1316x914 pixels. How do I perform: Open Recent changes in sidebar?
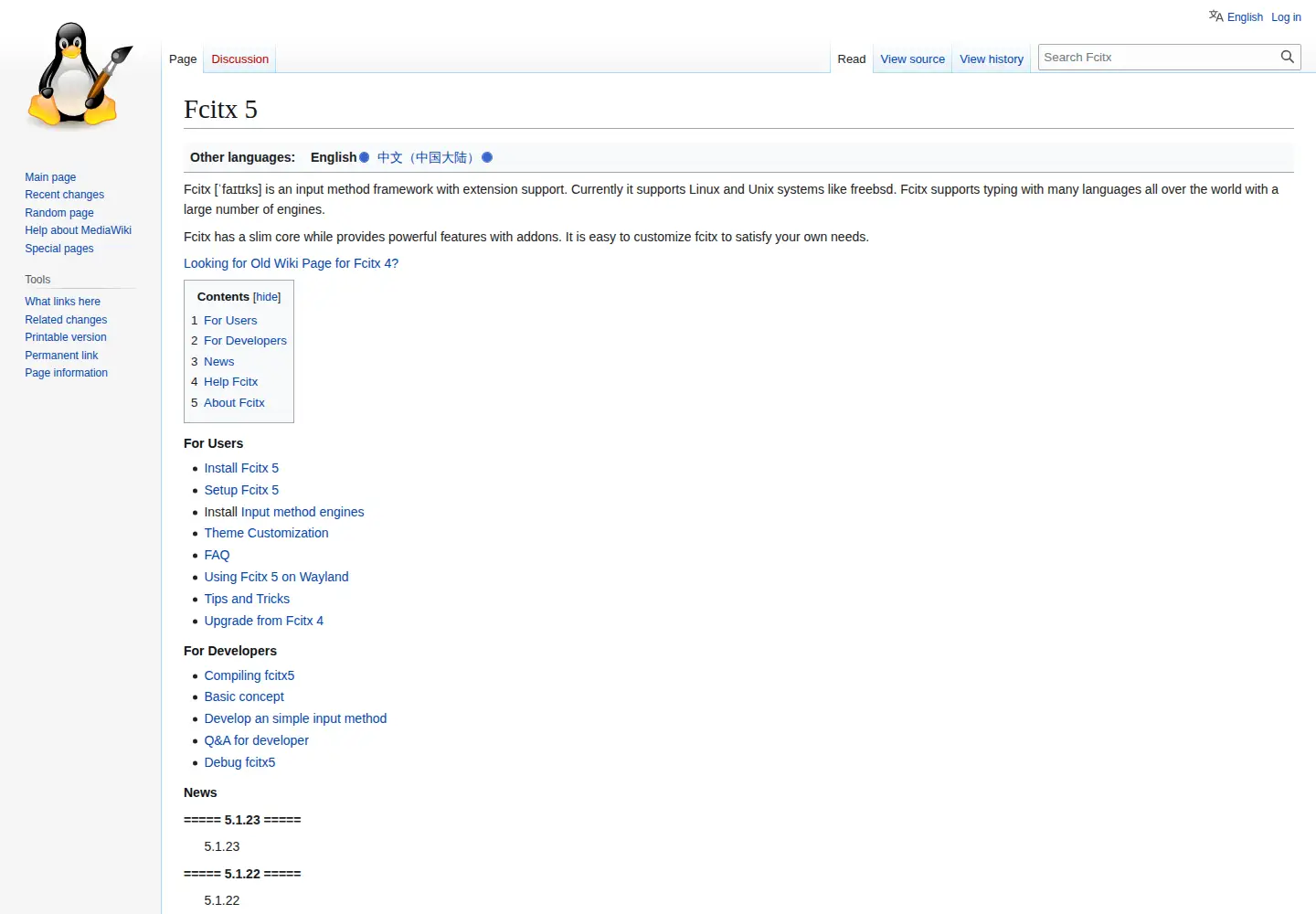pos(64,195)
